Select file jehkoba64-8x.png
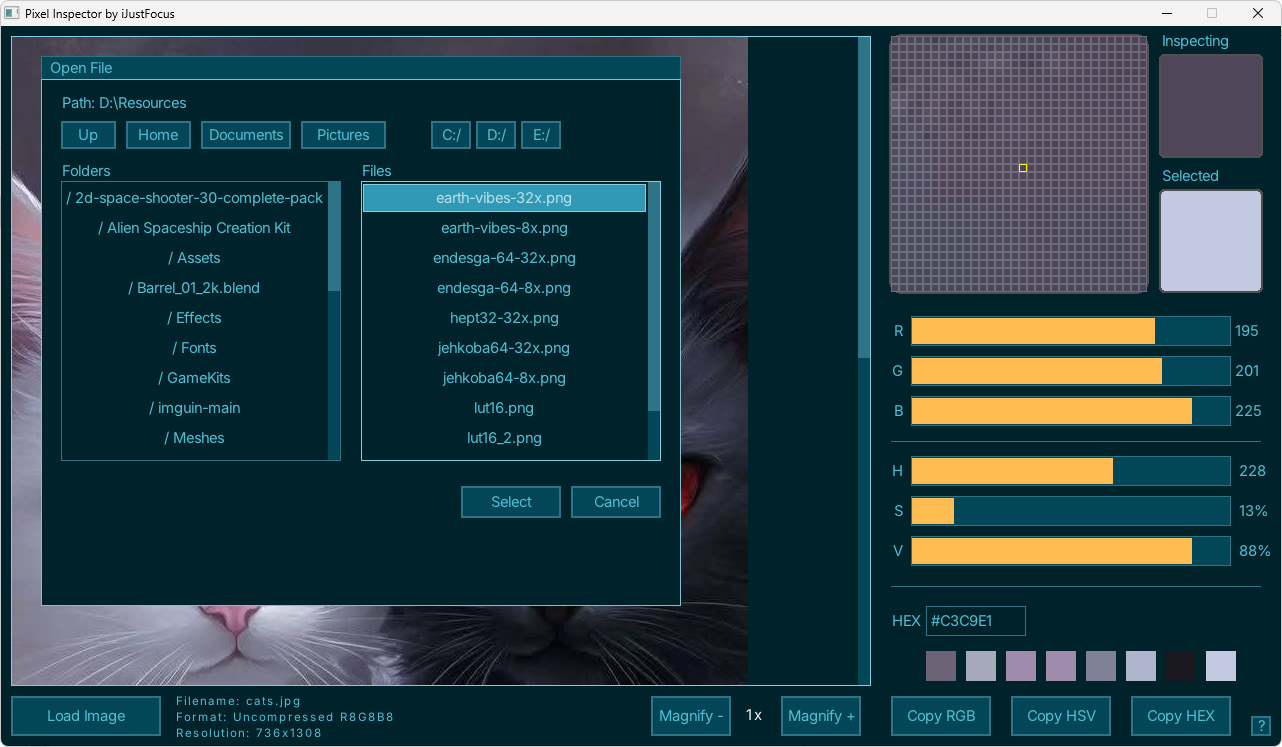Viewport: 1282px width, 747px height. (x=504, y=378)
